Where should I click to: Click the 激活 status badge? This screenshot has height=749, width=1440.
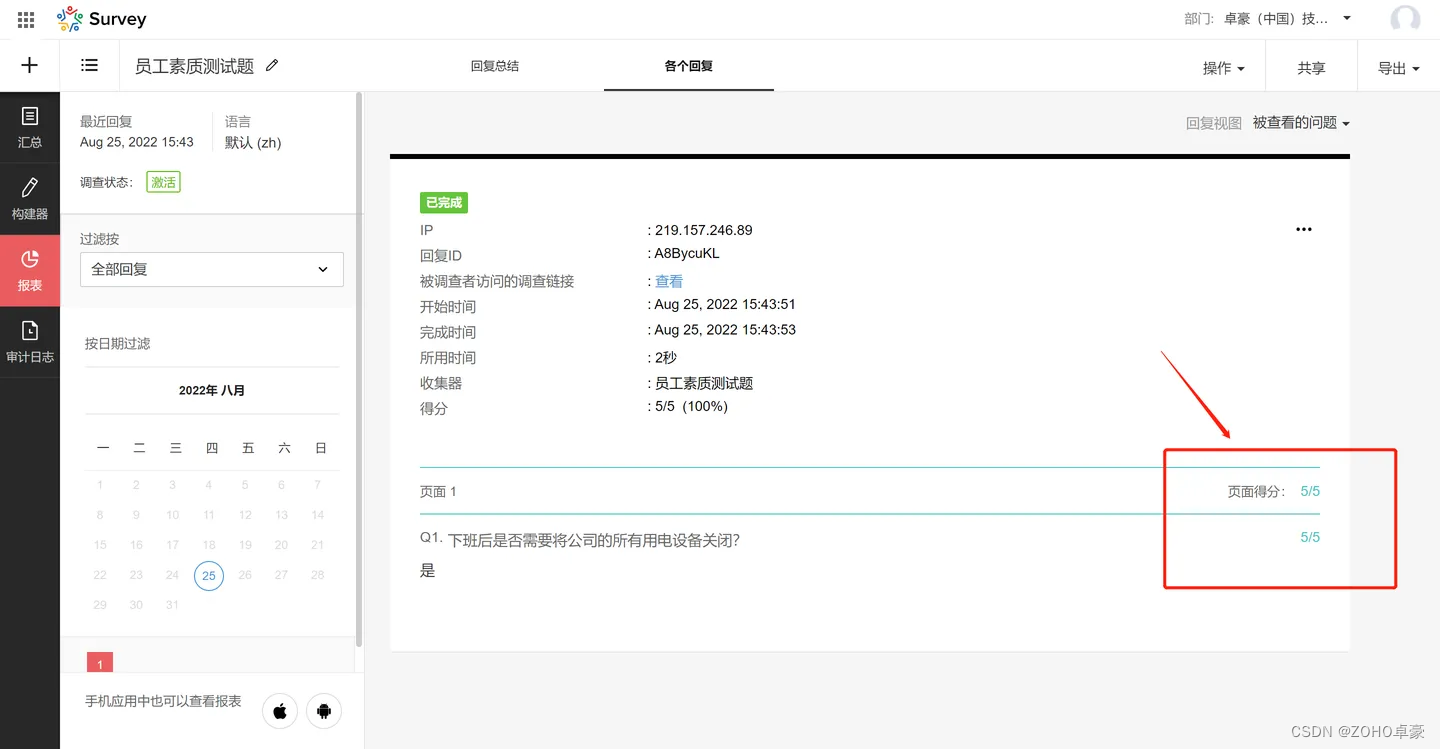coord(163,182)
